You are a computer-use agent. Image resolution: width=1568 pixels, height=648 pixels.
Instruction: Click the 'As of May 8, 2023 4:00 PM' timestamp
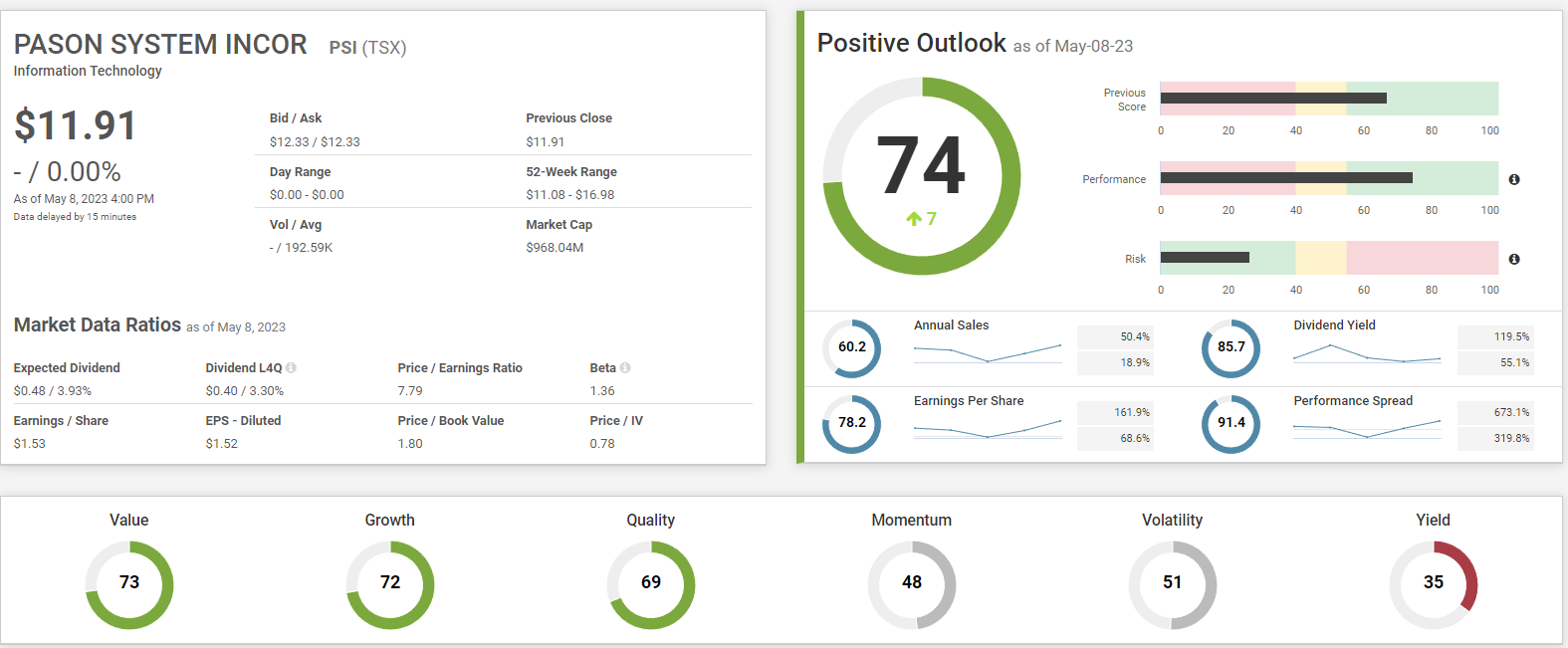coord(84,199)
